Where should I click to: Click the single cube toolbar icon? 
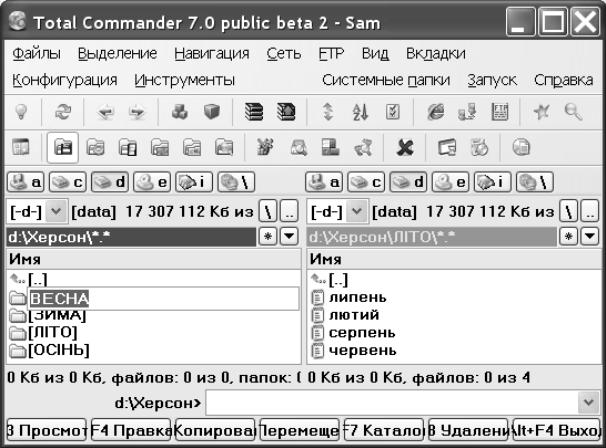[212, 112]
